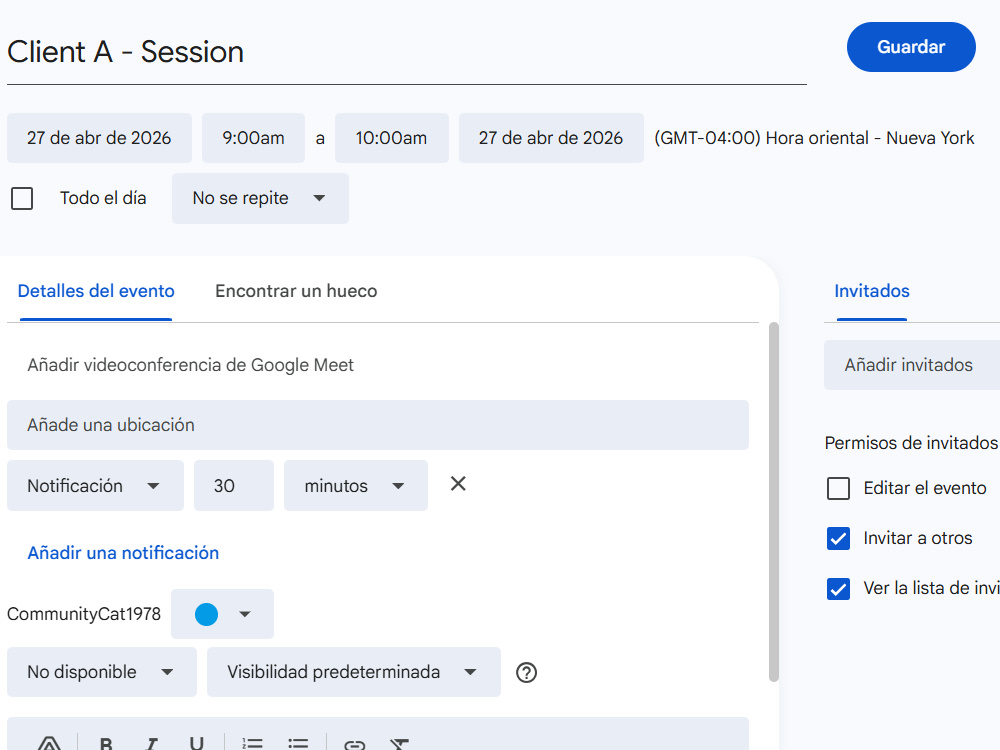The image size is (1000, 750).
Task: Uncheck Invitar a otros permission
Action: [838, 538]
